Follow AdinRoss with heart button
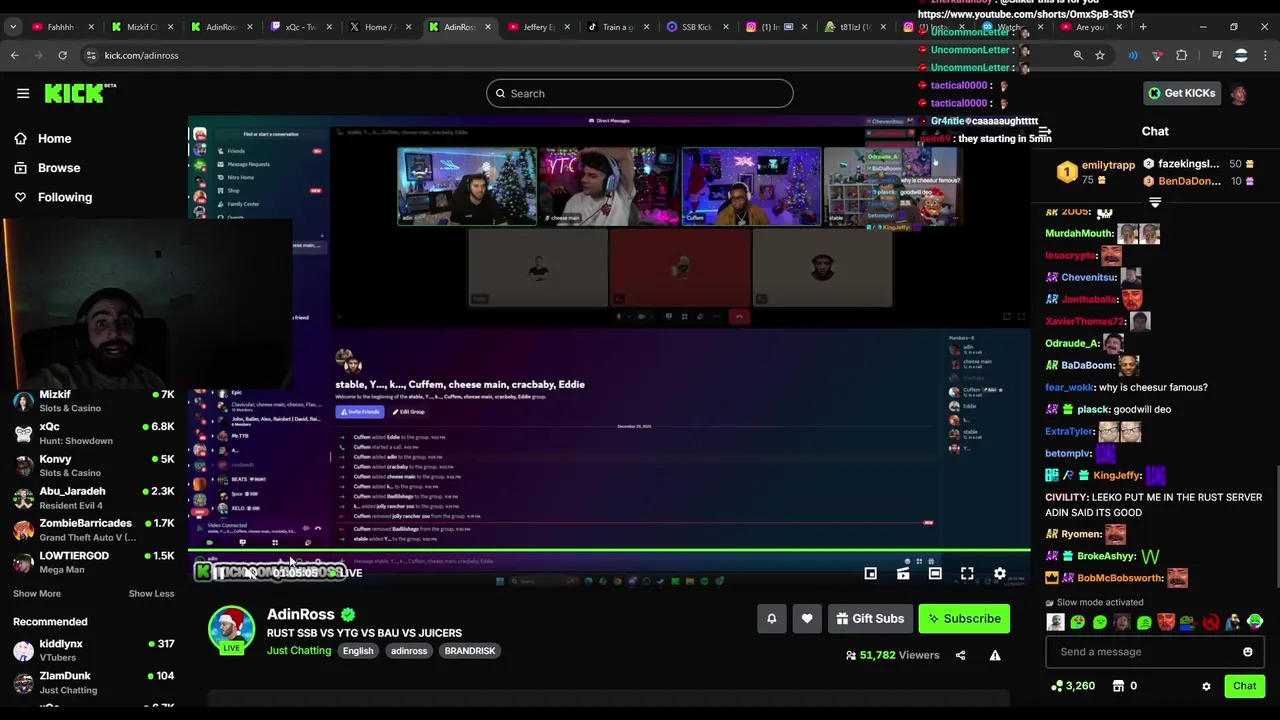 (x=807, y=619)
